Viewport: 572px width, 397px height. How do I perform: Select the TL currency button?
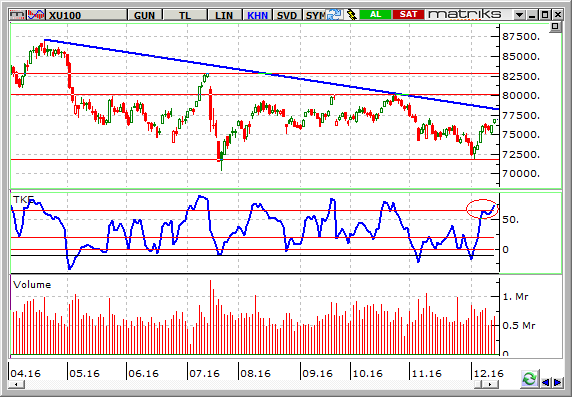(185, 15)
